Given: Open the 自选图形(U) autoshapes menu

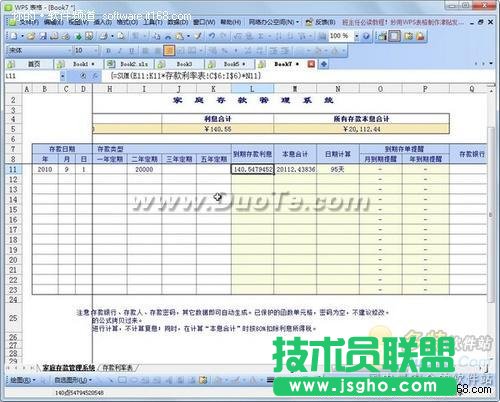Looking at the screenshot, I should coord(73,380).
